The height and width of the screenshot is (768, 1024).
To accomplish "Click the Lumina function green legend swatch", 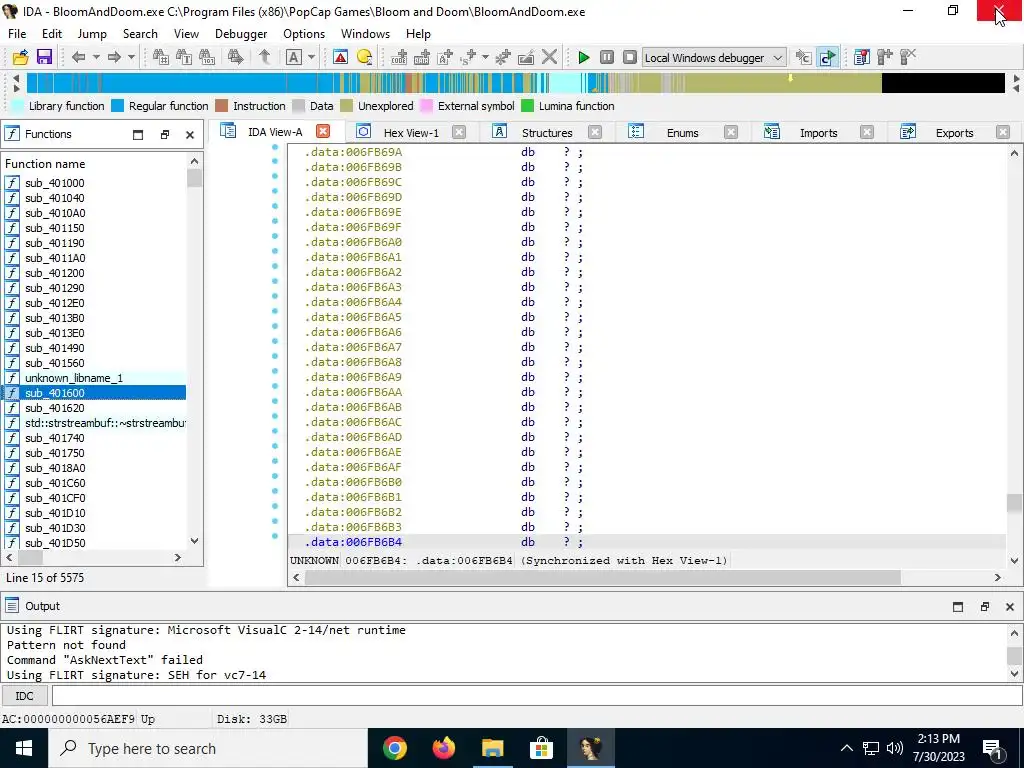I will 528,106.
